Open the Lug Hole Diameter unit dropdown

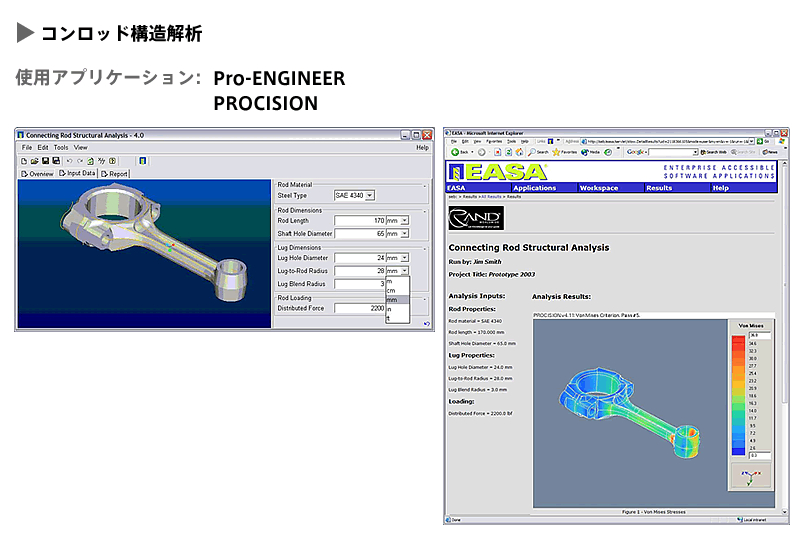(404, 258)
